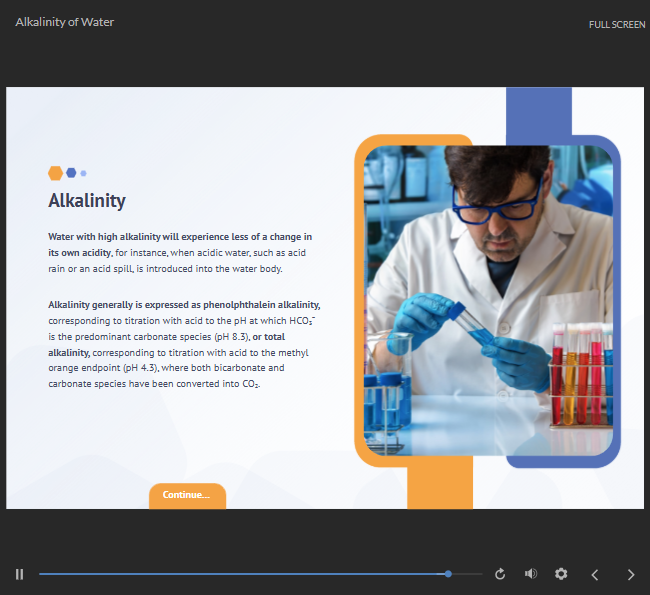This screenshot has width=650, height=595.
Task: Enter FULL SCREEN mode
Action: (x=616, y=24)
